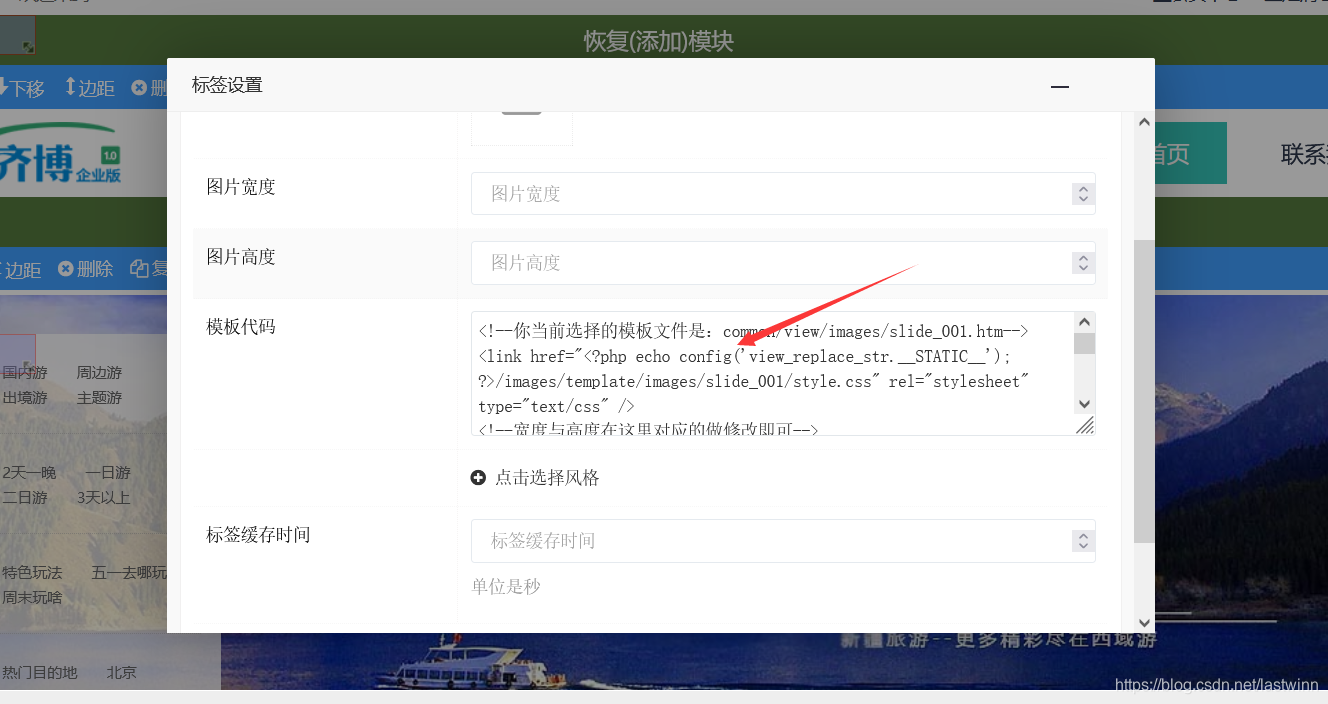Select the 一日游 duration link
Image resolution: width=1328 pixels, height=704 pixels.
(108, 473)
